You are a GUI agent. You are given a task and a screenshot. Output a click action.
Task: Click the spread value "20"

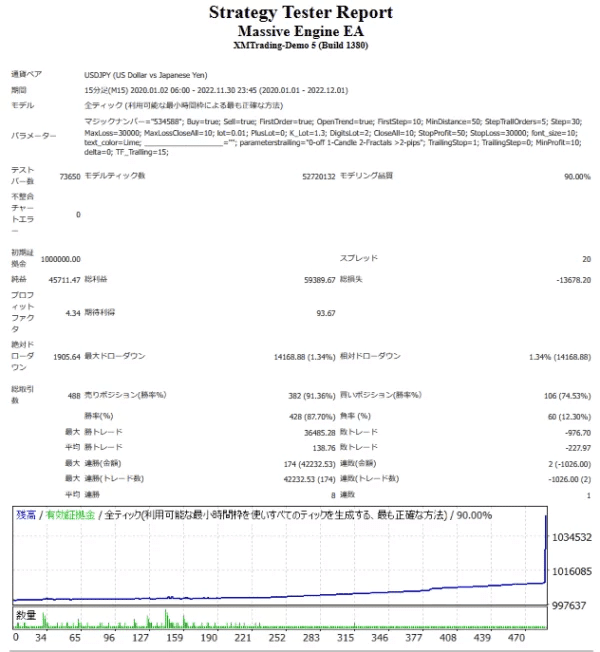tap(586, 259)
